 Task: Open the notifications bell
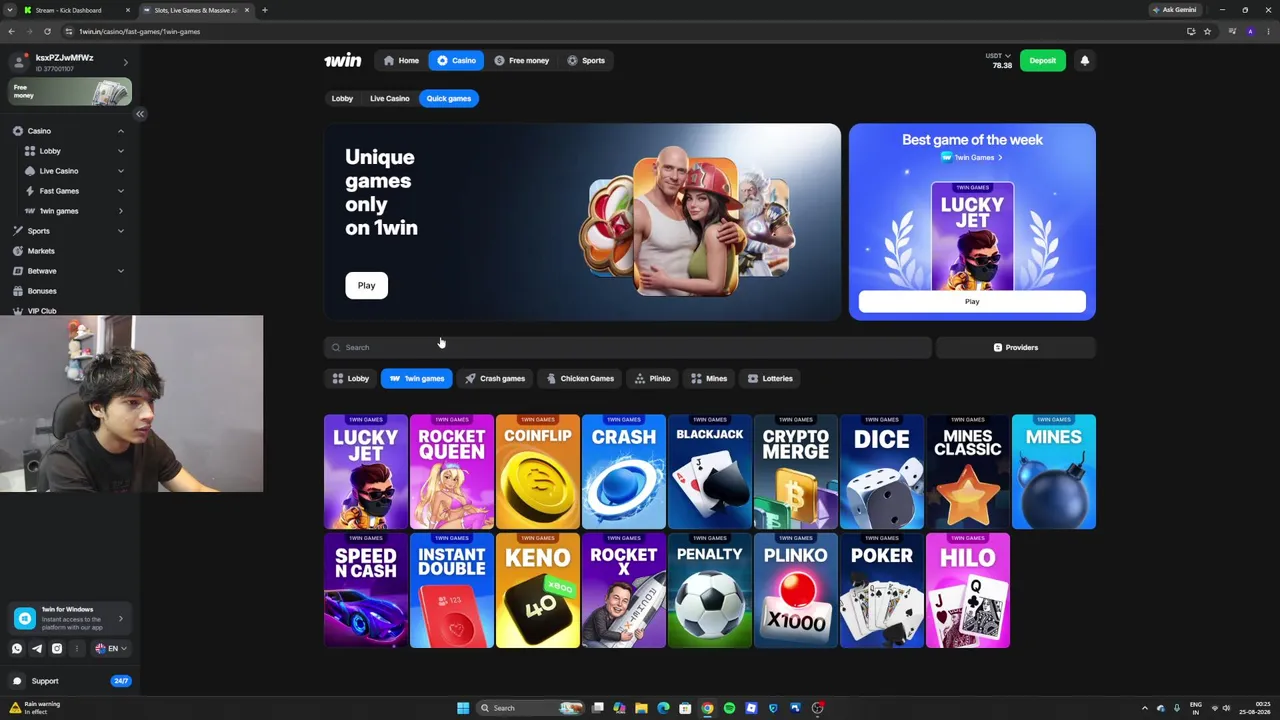click(x=1084, y=60)
